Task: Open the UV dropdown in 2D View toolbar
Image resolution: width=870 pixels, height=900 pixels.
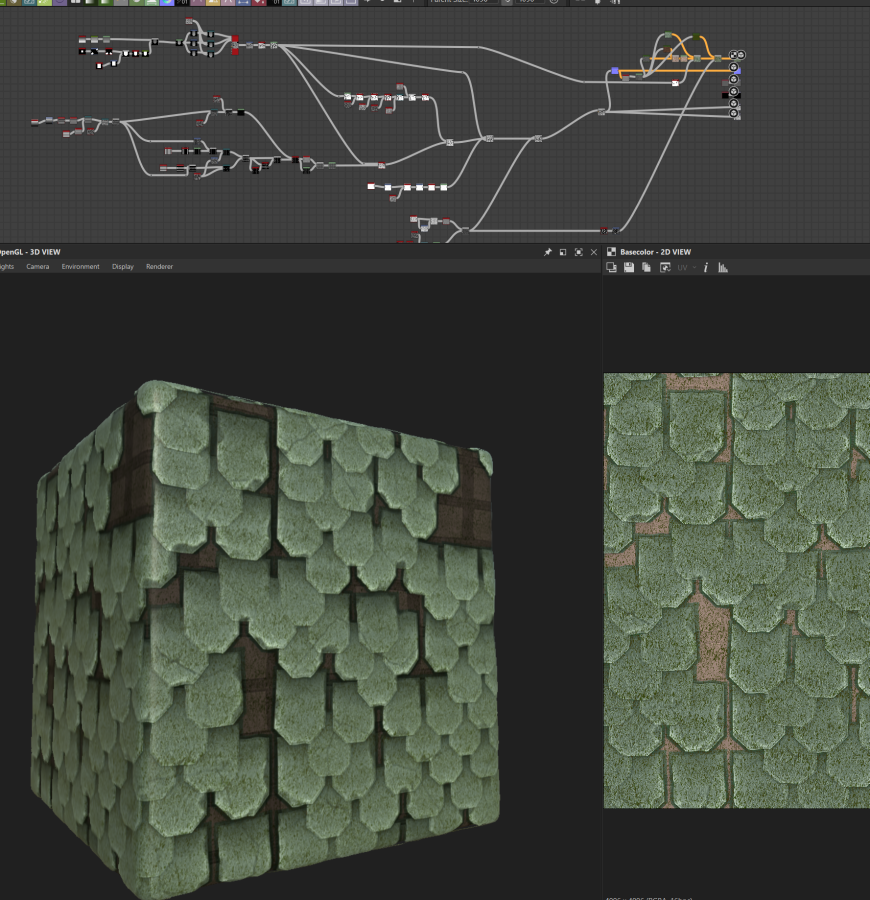Action: tap(686, 267)
